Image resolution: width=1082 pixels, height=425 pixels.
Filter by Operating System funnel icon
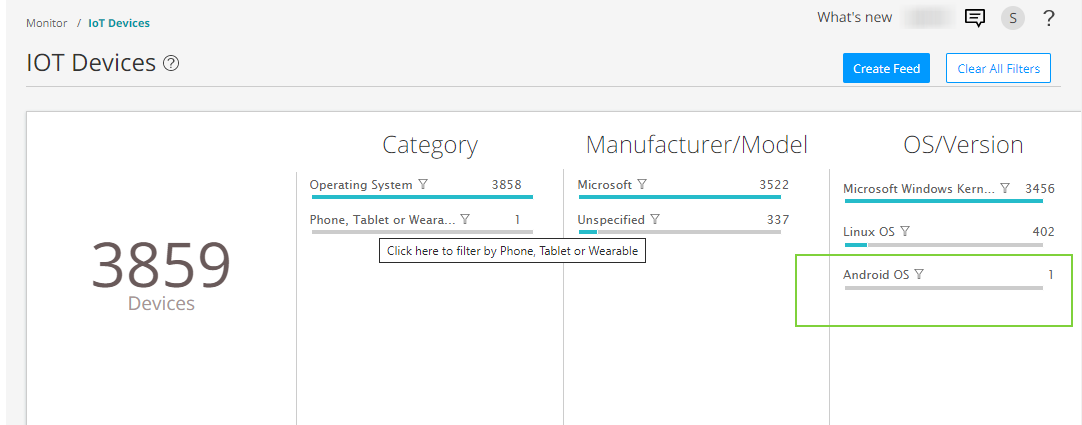[x=423, y=185]
